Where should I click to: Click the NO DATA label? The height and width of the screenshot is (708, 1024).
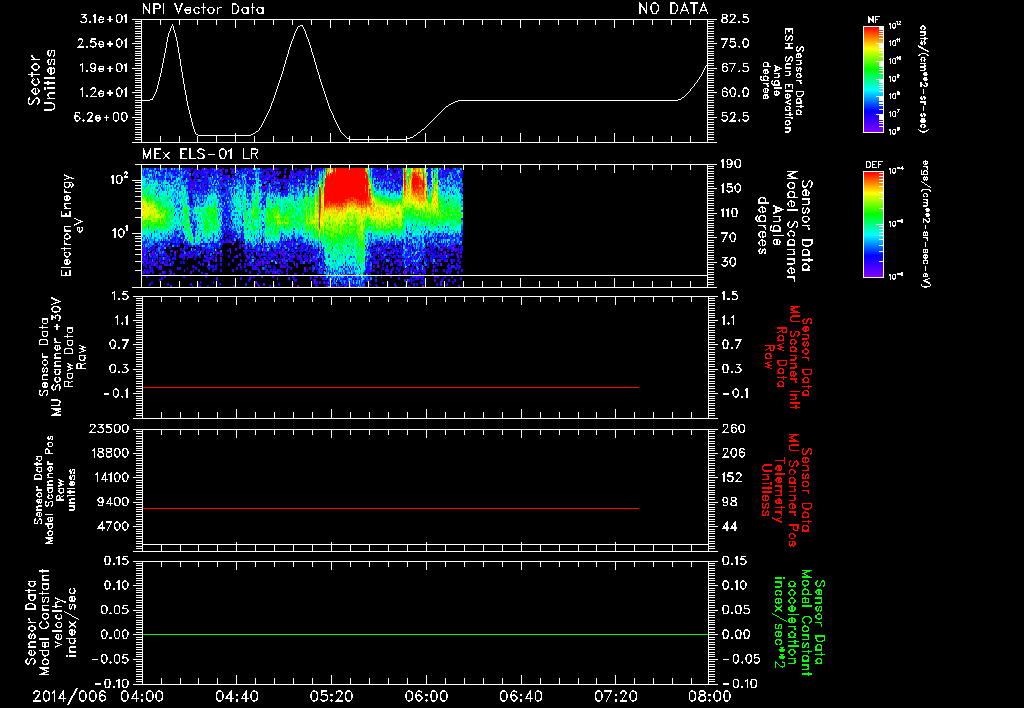673,8
